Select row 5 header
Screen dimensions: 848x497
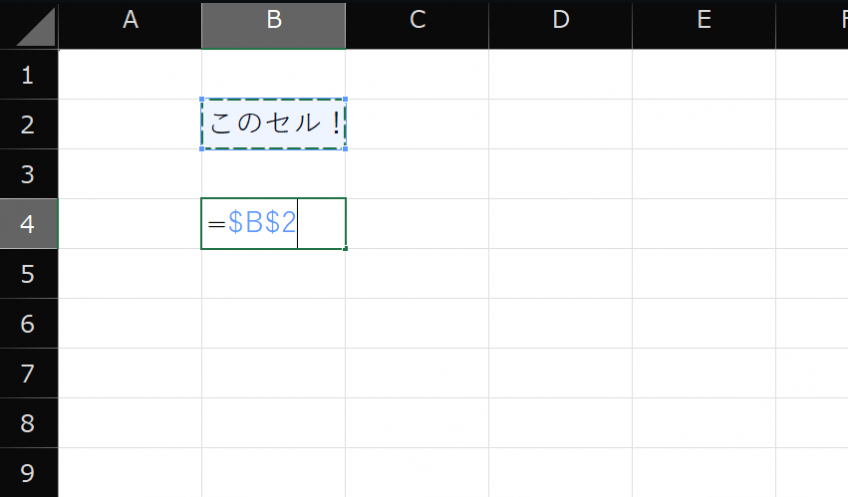click(x=28, y=273)
